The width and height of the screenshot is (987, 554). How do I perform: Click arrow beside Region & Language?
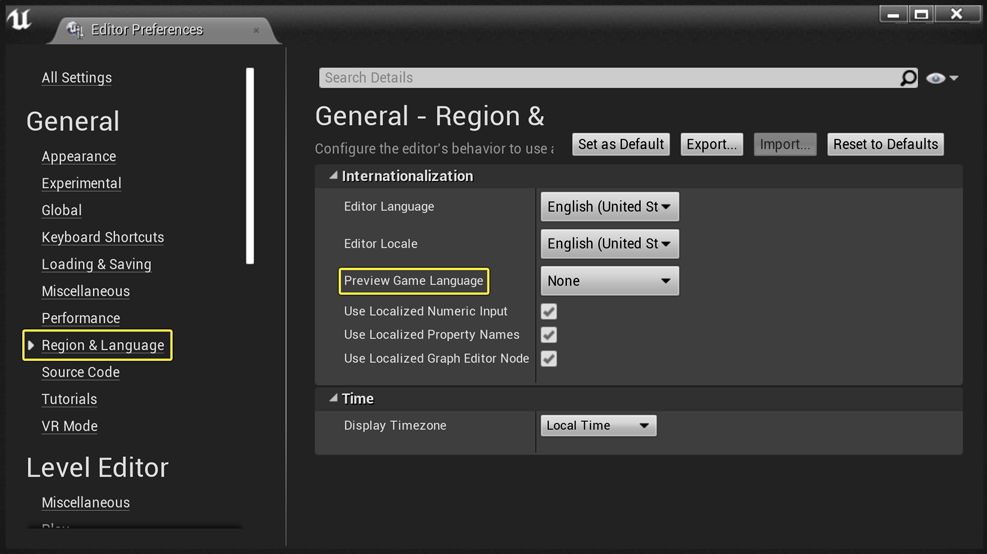click(31, 345)
